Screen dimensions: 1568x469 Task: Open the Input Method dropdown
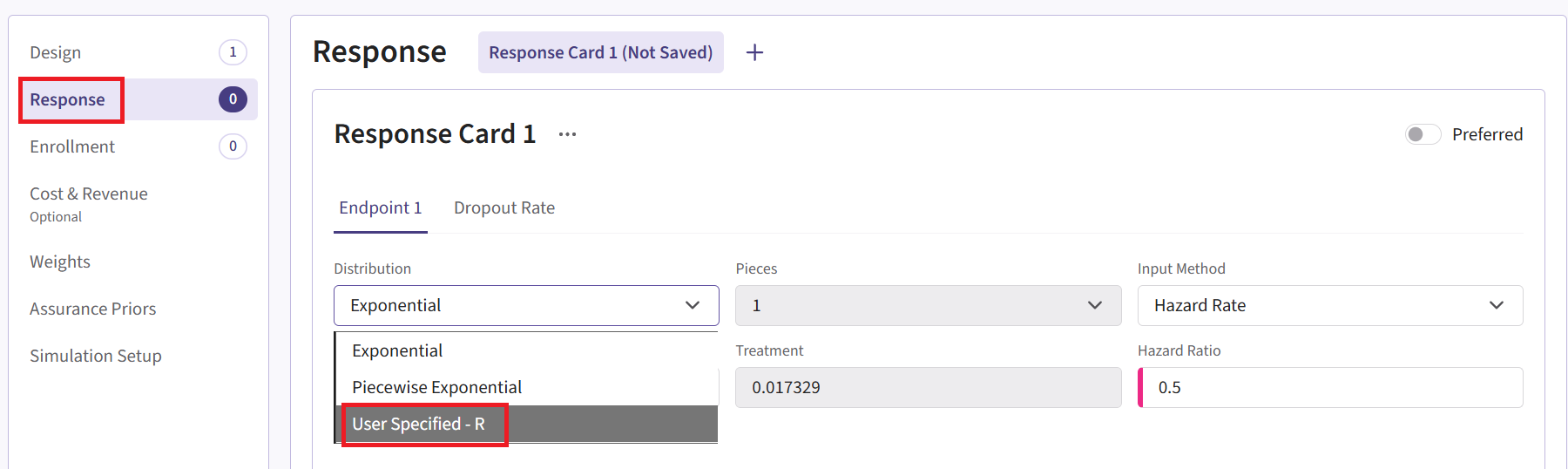(x=1329, y=305)
